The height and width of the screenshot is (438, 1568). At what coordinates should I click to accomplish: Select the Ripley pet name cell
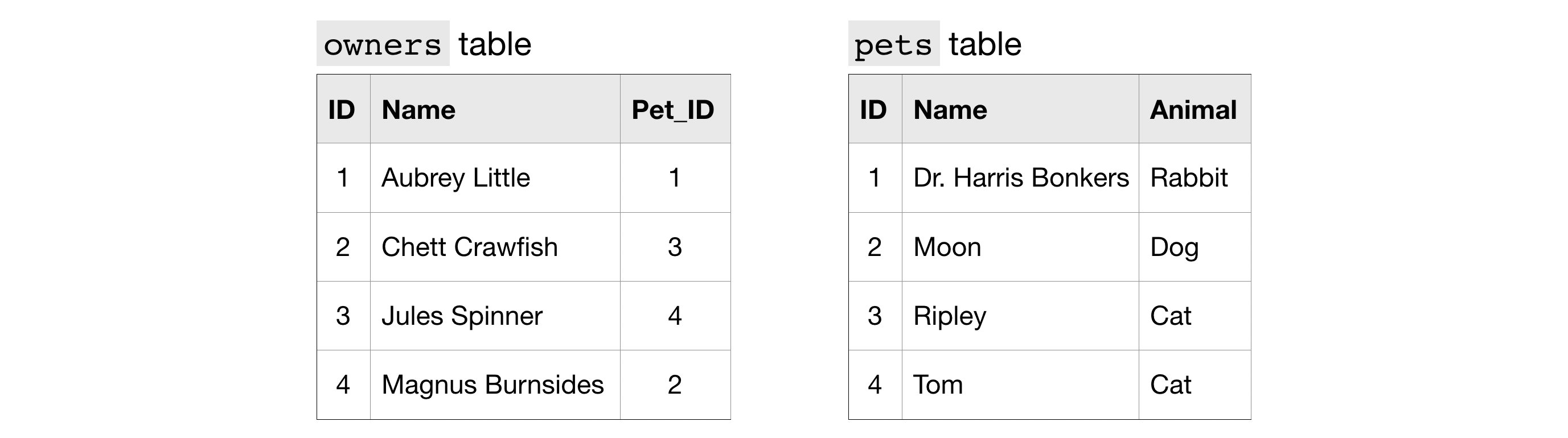tap(950, 316)
